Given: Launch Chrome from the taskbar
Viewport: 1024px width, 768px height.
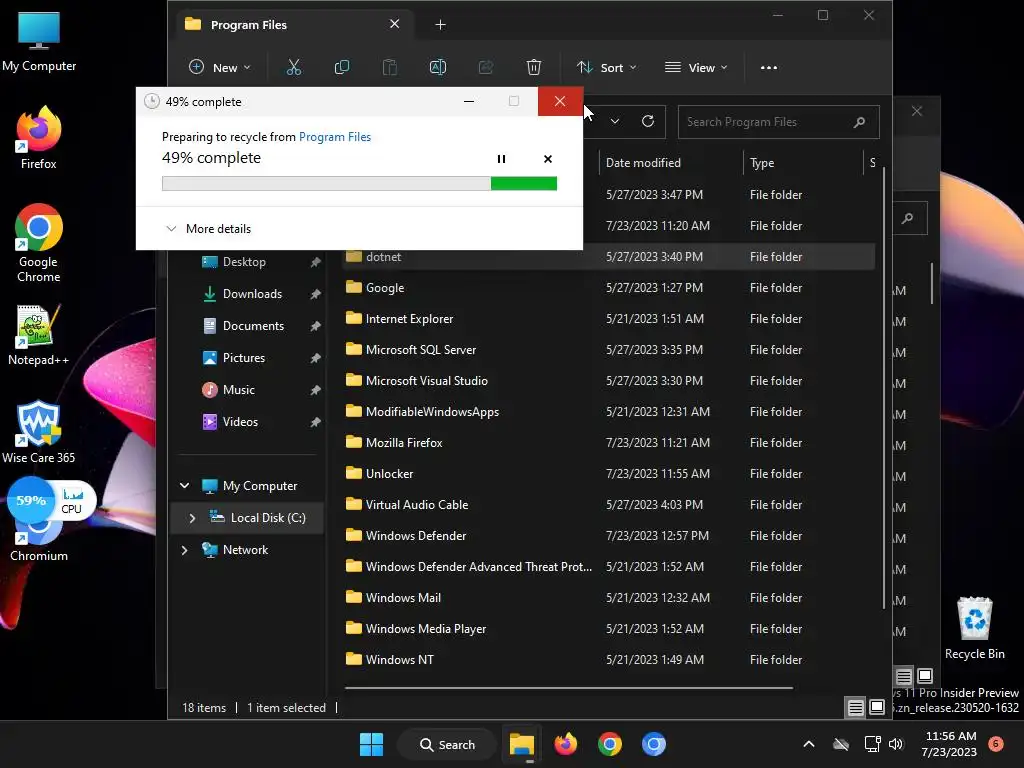Looking at the screenshot, I should coord(609,744).
